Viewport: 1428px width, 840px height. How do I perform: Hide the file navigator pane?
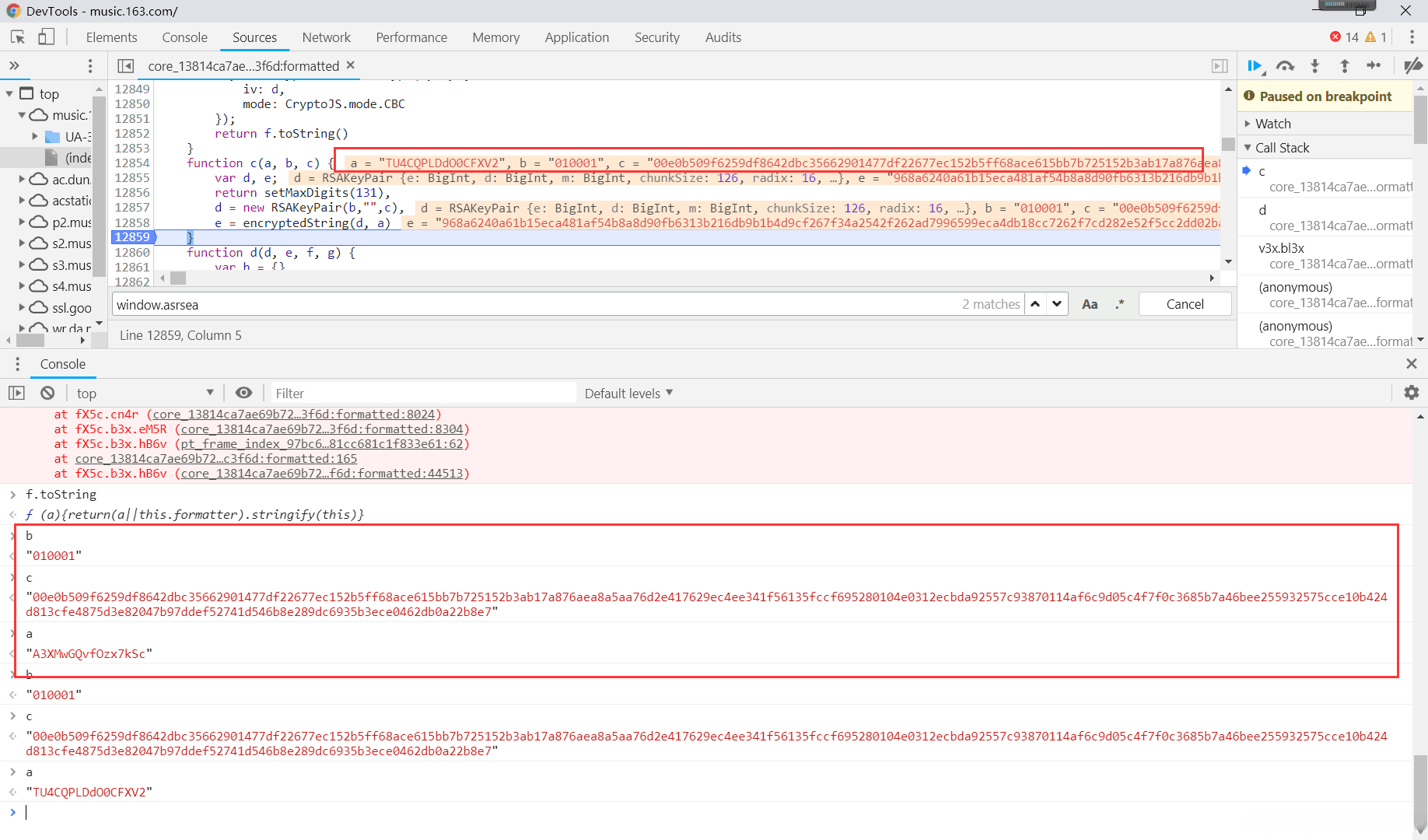[x=126, y=66]
